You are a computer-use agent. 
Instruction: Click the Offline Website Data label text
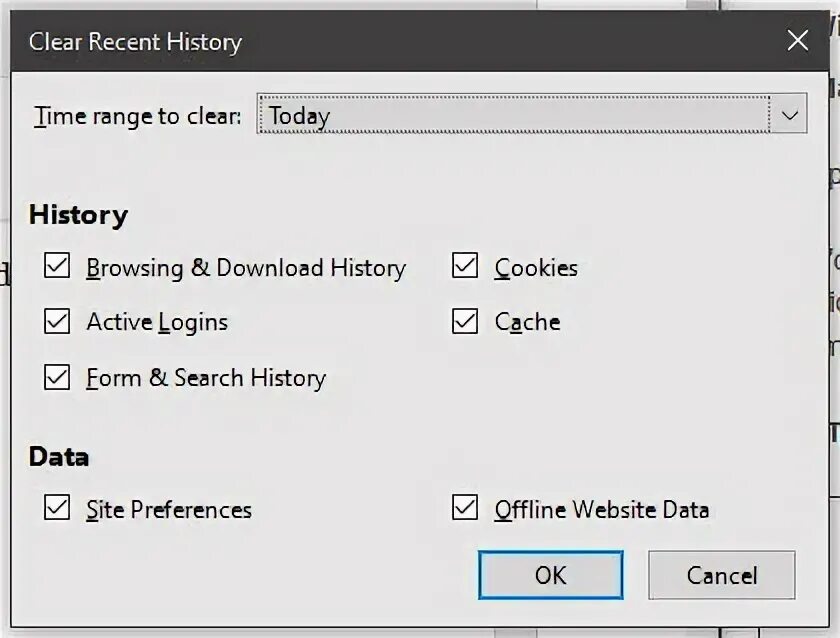[602, 510]
